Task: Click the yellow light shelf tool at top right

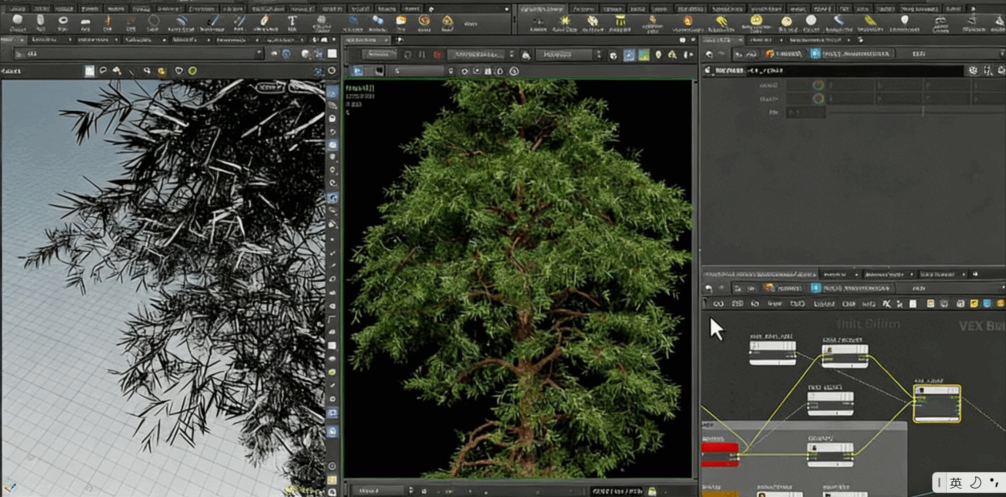Action: click(x=564, y=21)
